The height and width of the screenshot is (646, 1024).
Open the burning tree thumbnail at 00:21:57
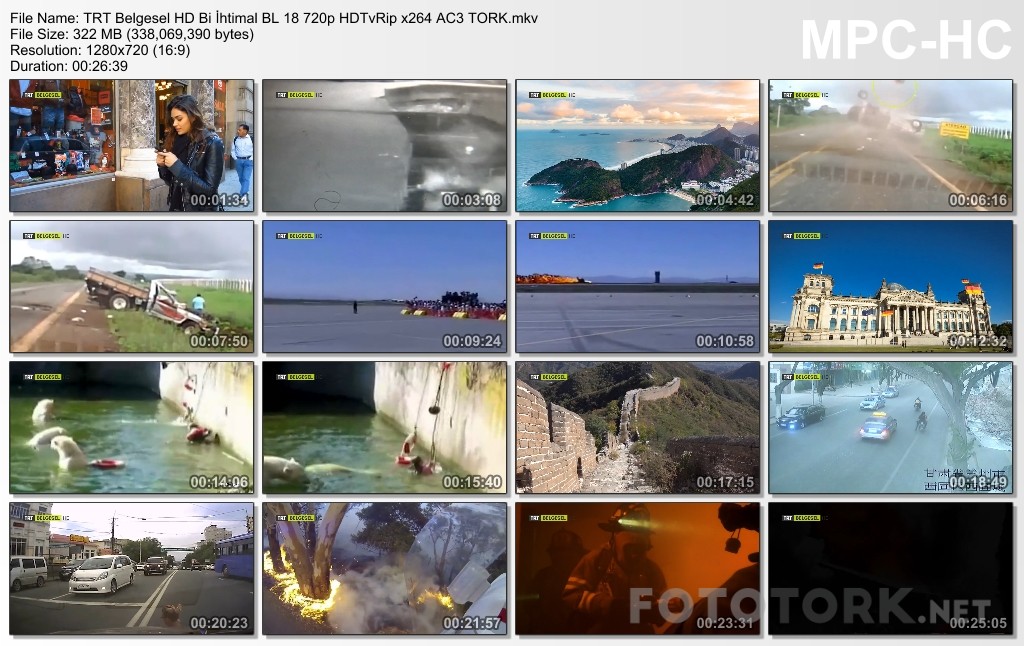click(384, 569)
